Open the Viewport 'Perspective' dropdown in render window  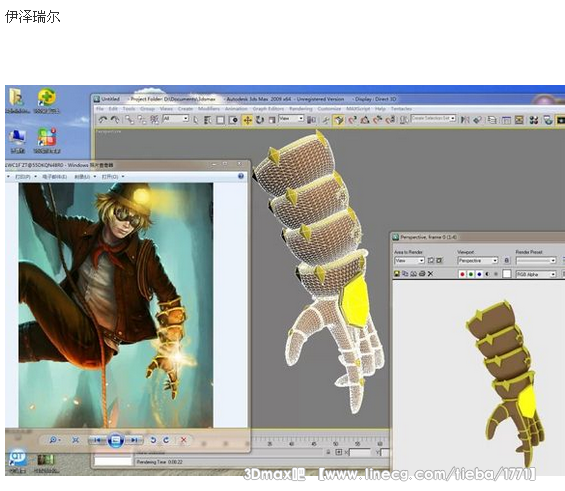(478, 260)
